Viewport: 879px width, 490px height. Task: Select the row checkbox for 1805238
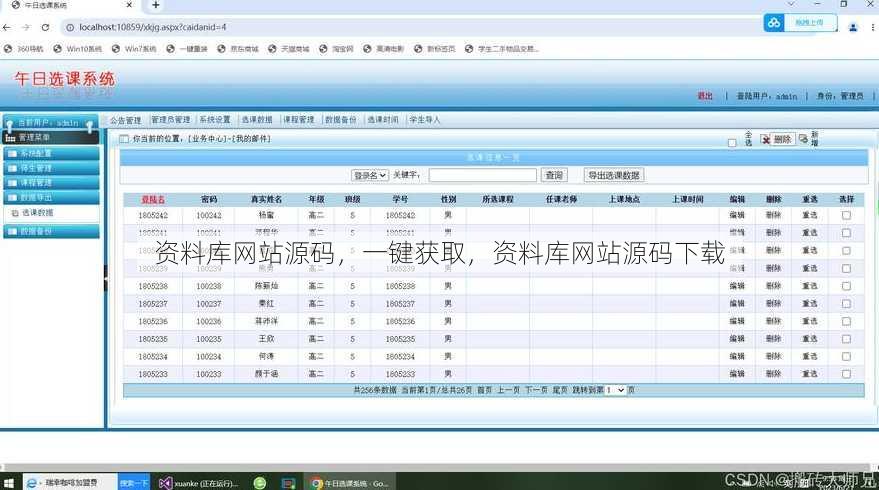pos(846,286)
